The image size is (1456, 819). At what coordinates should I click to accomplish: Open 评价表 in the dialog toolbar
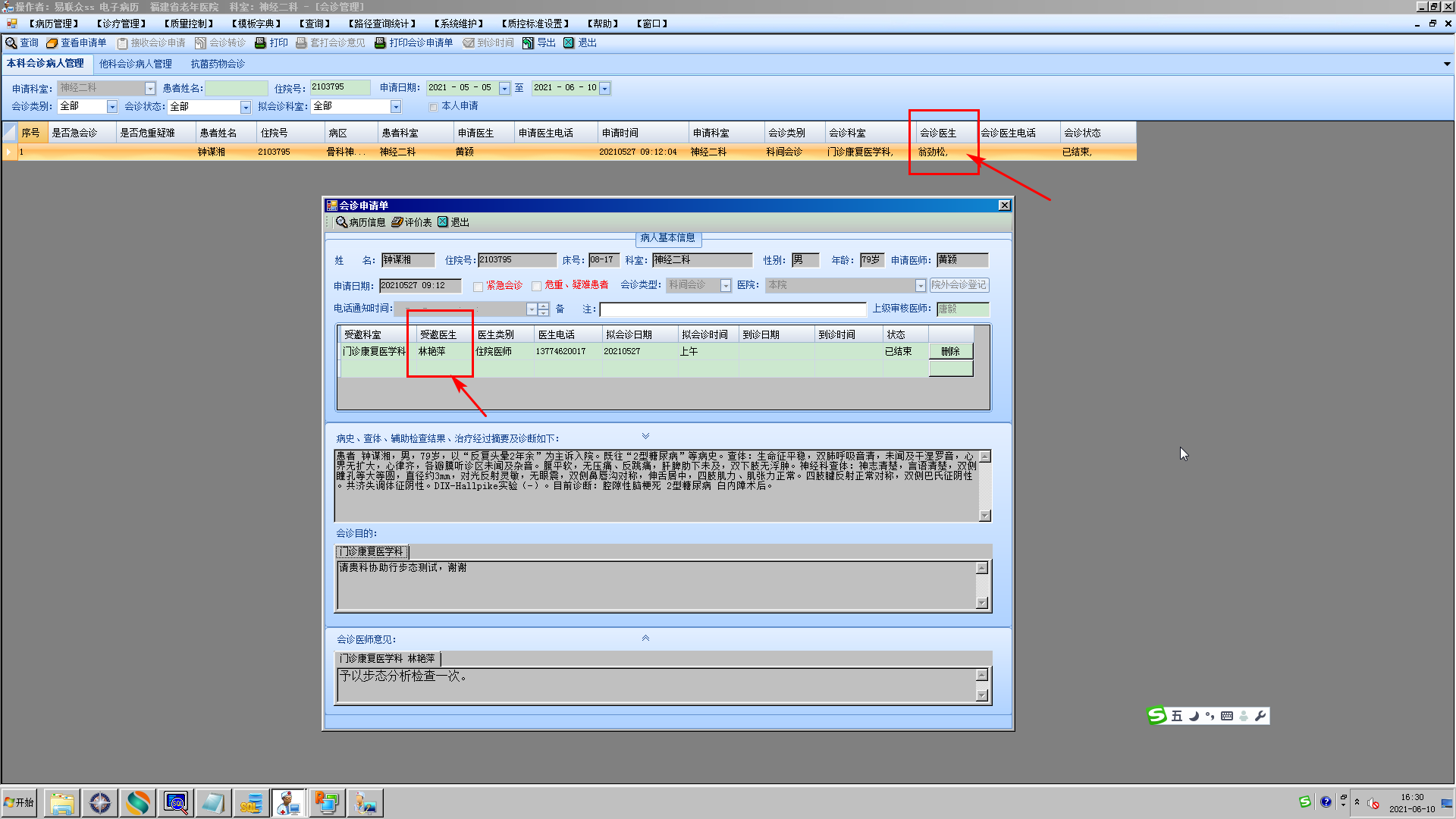pos(412,222)
